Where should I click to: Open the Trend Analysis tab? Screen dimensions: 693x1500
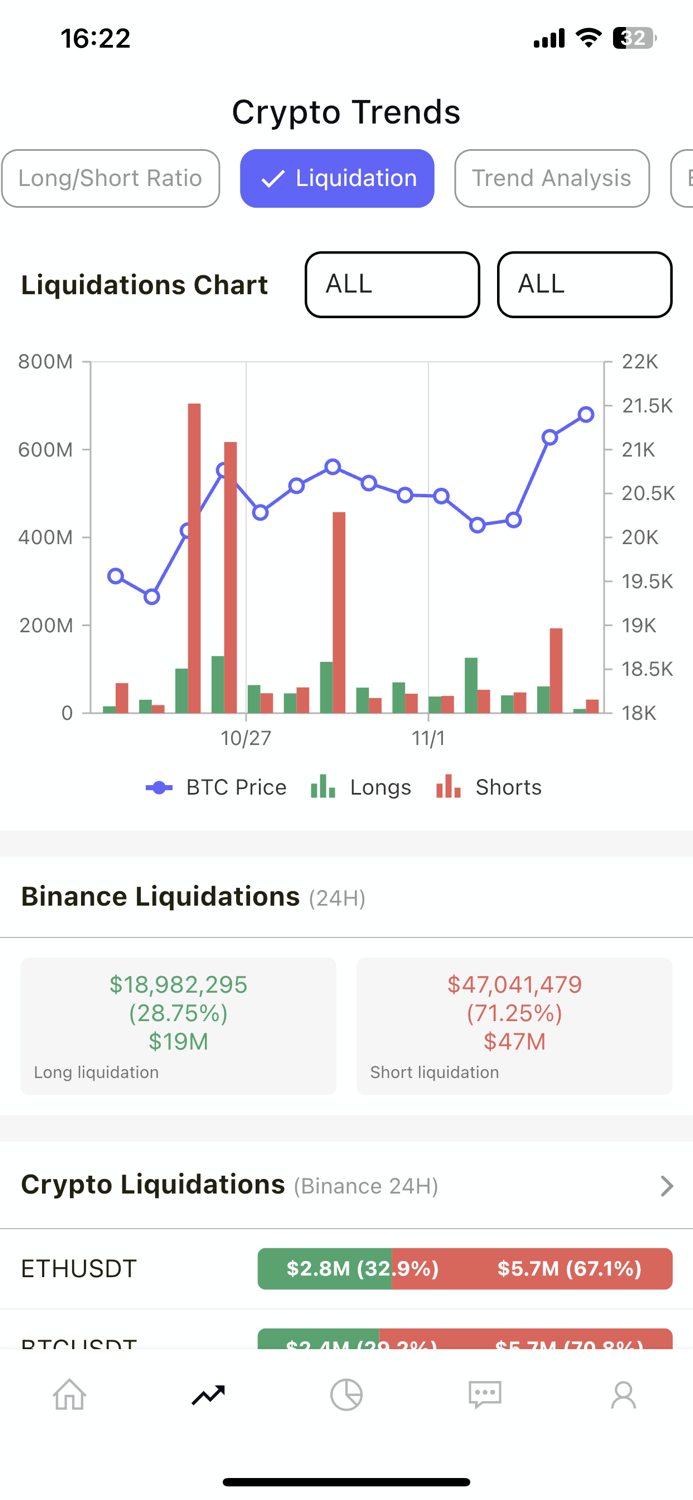click(x=551, y=178)
